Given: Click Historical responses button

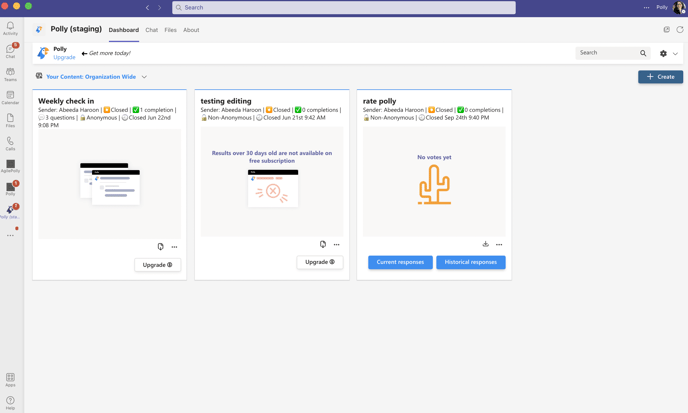Looking at the screenshot, I should coord(471,262).
